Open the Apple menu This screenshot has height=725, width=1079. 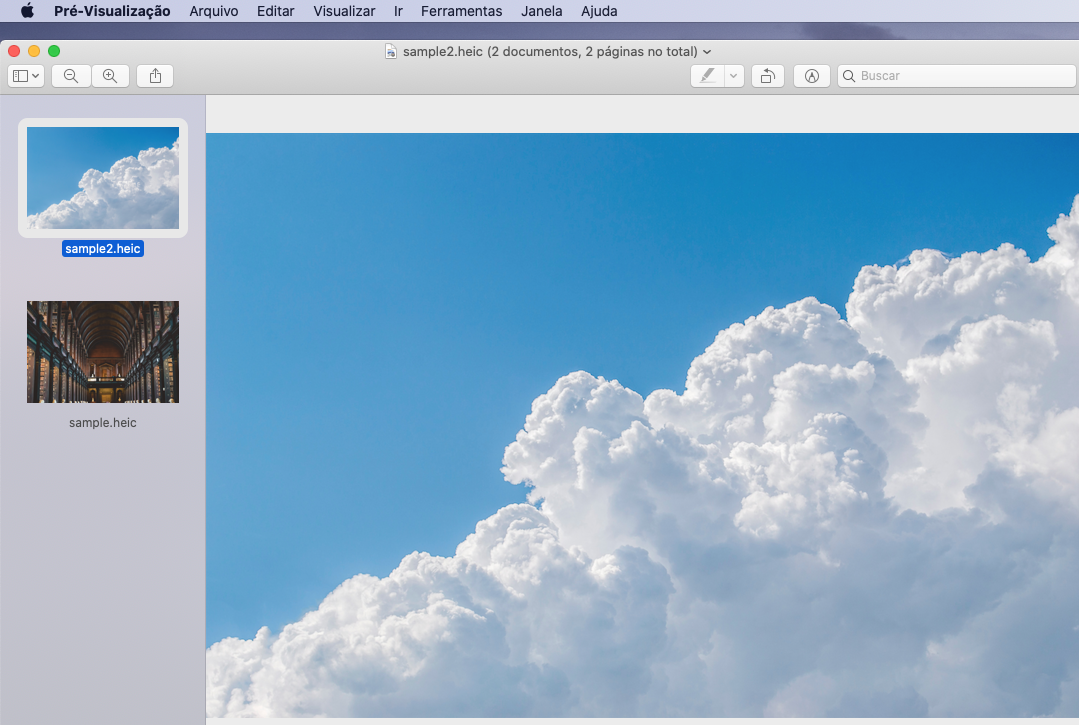click(x=27, y=11)
